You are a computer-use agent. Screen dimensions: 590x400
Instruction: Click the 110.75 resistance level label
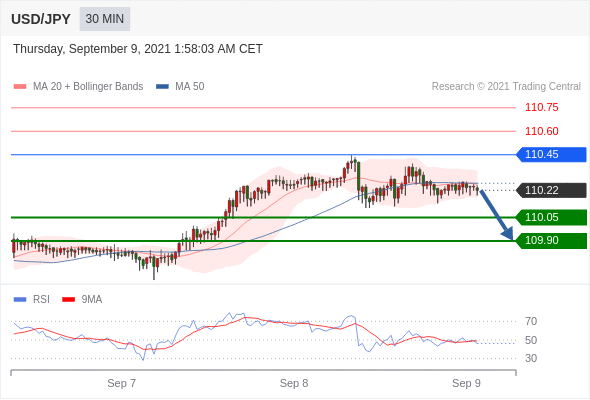tap(541, 108)
